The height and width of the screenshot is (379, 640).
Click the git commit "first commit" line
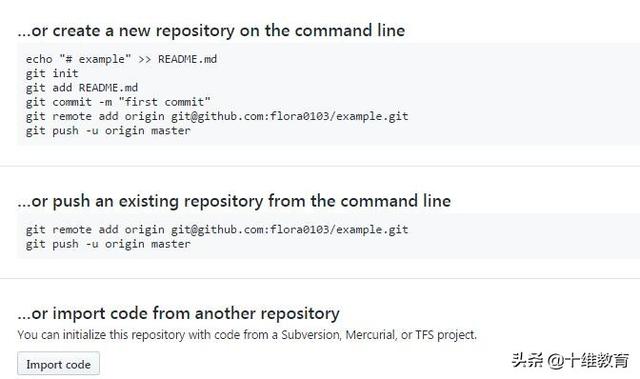[x=118, y=102]
